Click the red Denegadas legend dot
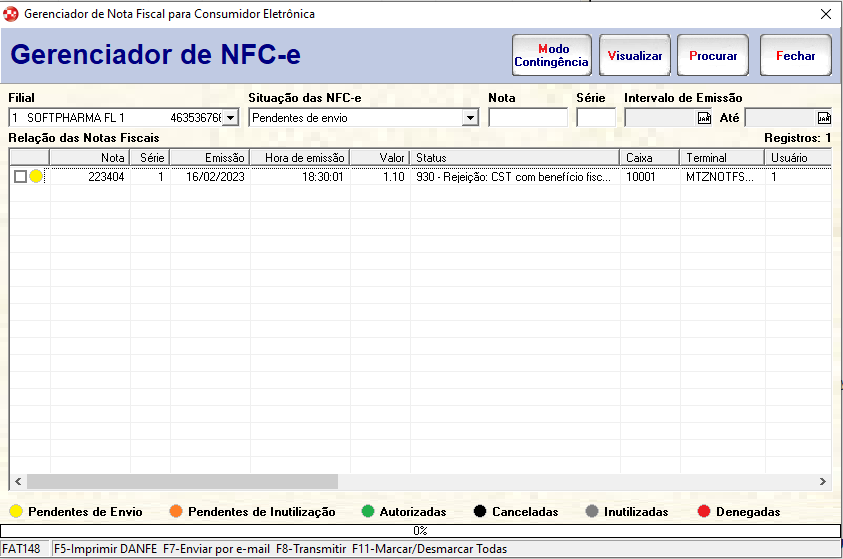The height and width of the screenshot is (559, 843). tap(704, 511)
